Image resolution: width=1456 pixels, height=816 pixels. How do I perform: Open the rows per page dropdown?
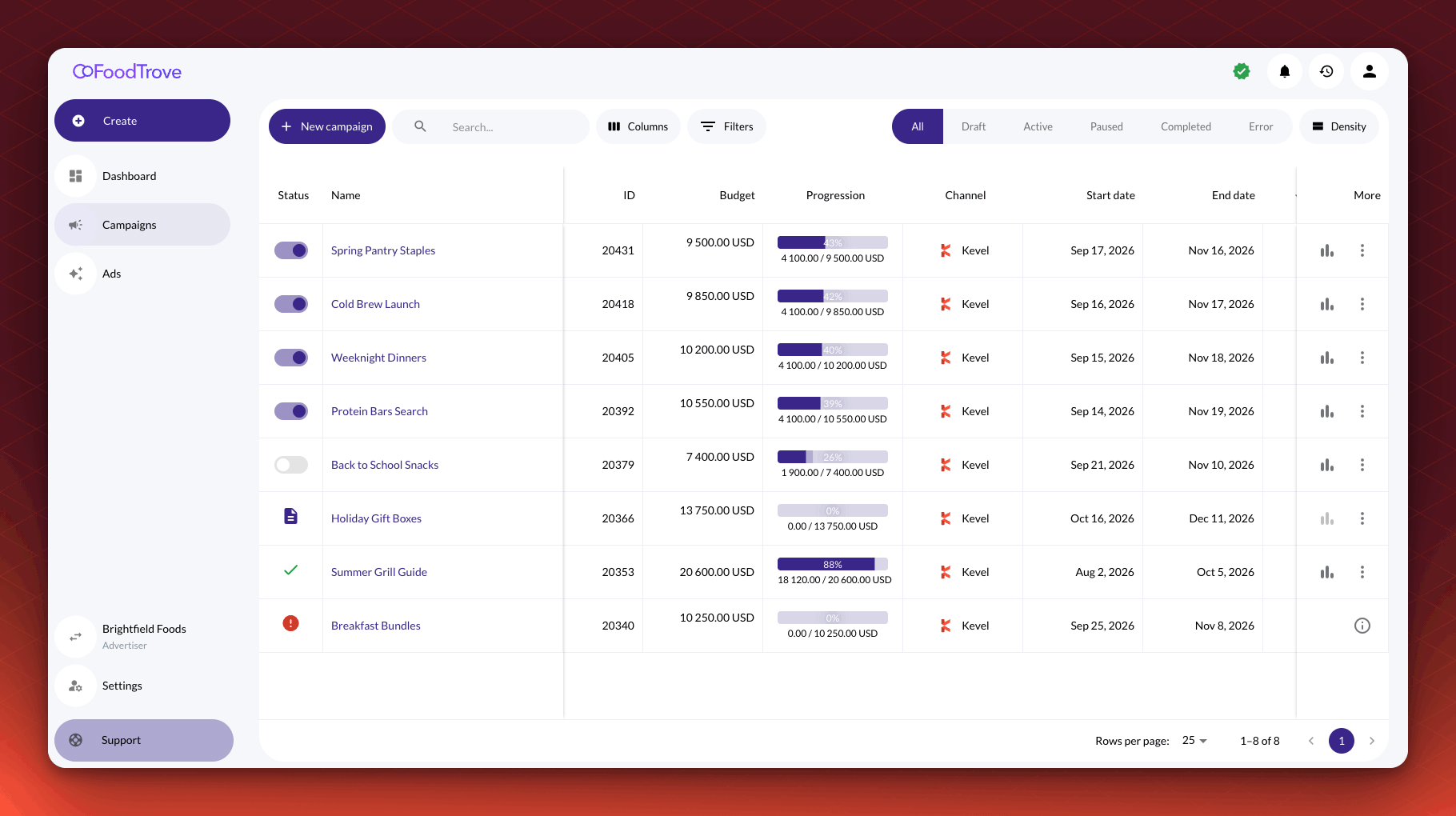coord(1194,741)
